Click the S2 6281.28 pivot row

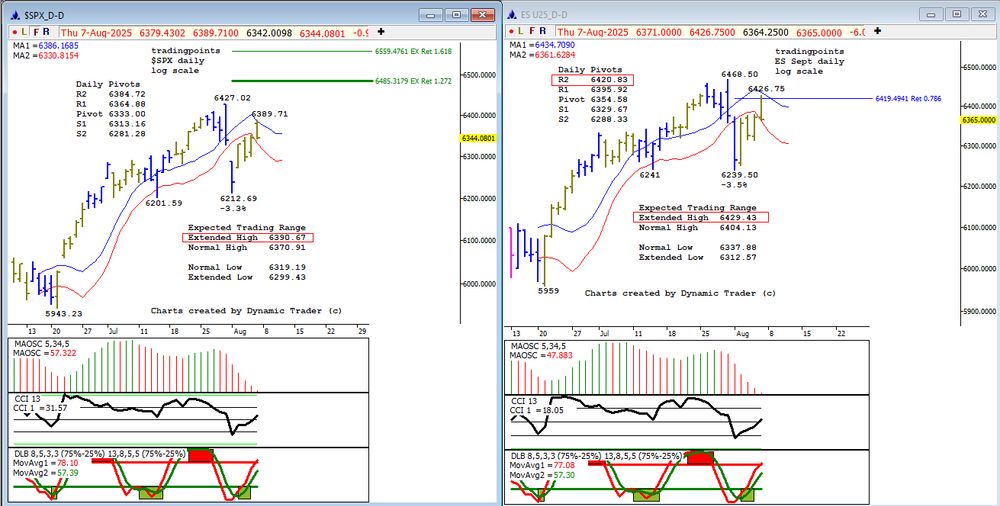111,133
